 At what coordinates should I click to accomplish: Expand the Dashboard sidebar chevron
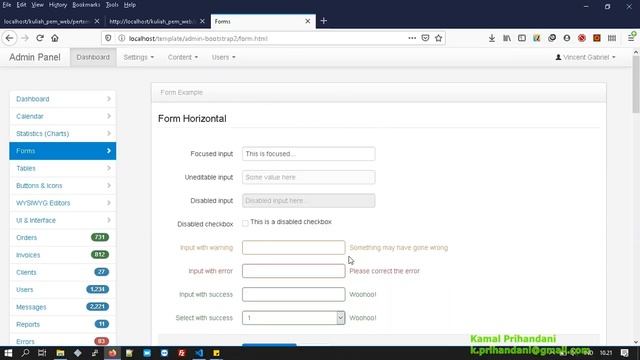point(109,99)
